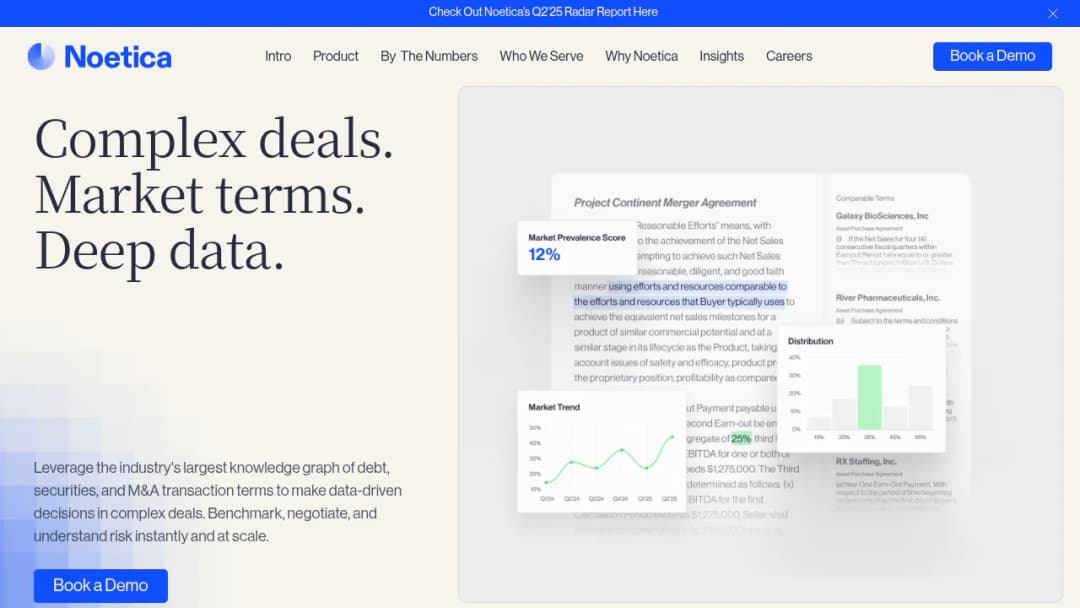
Task: Navigate to Why Noetica
Action: click(x=641, y=56)
